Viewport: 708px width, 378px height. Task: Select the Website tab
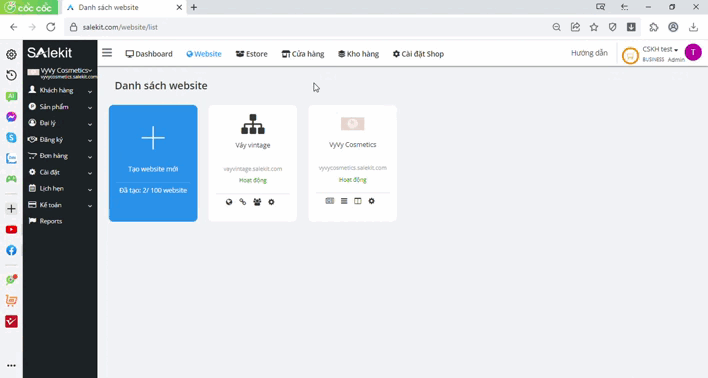click(204, 54)
